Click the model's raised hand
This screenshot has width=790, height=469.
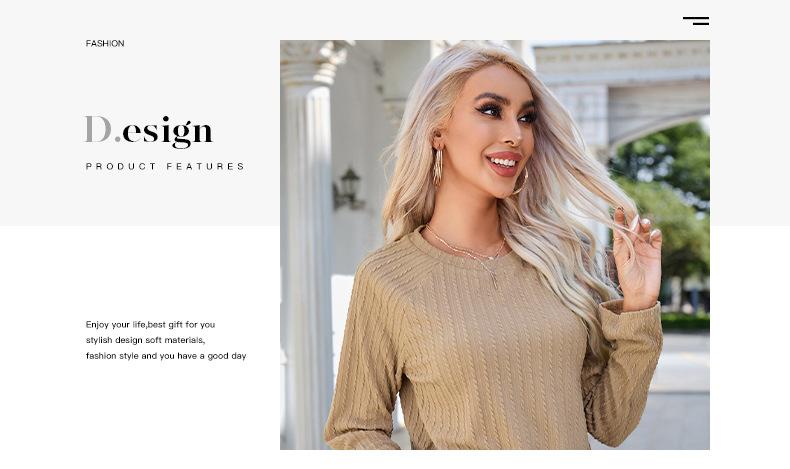636,259
